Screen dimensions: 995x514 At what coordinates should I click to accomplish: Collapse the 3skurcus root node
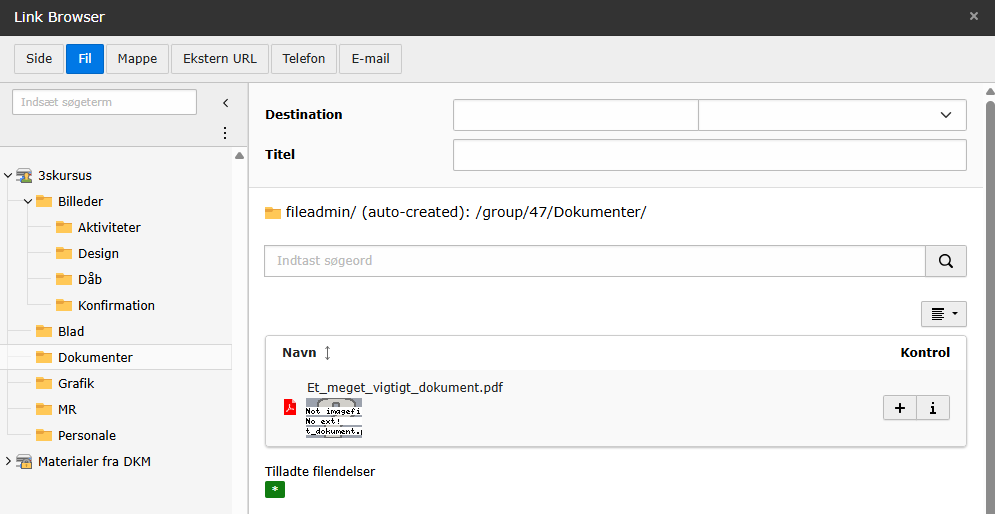coord(8,176)
